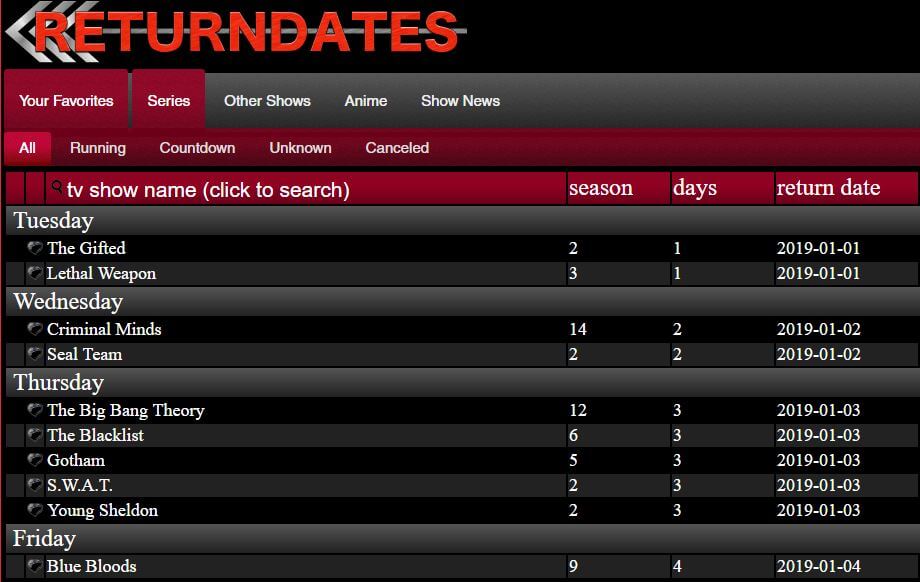Click Gotham return date 2019-01-03
The image size is (920, 582).
pyautogui.click(x=818, y=461)
